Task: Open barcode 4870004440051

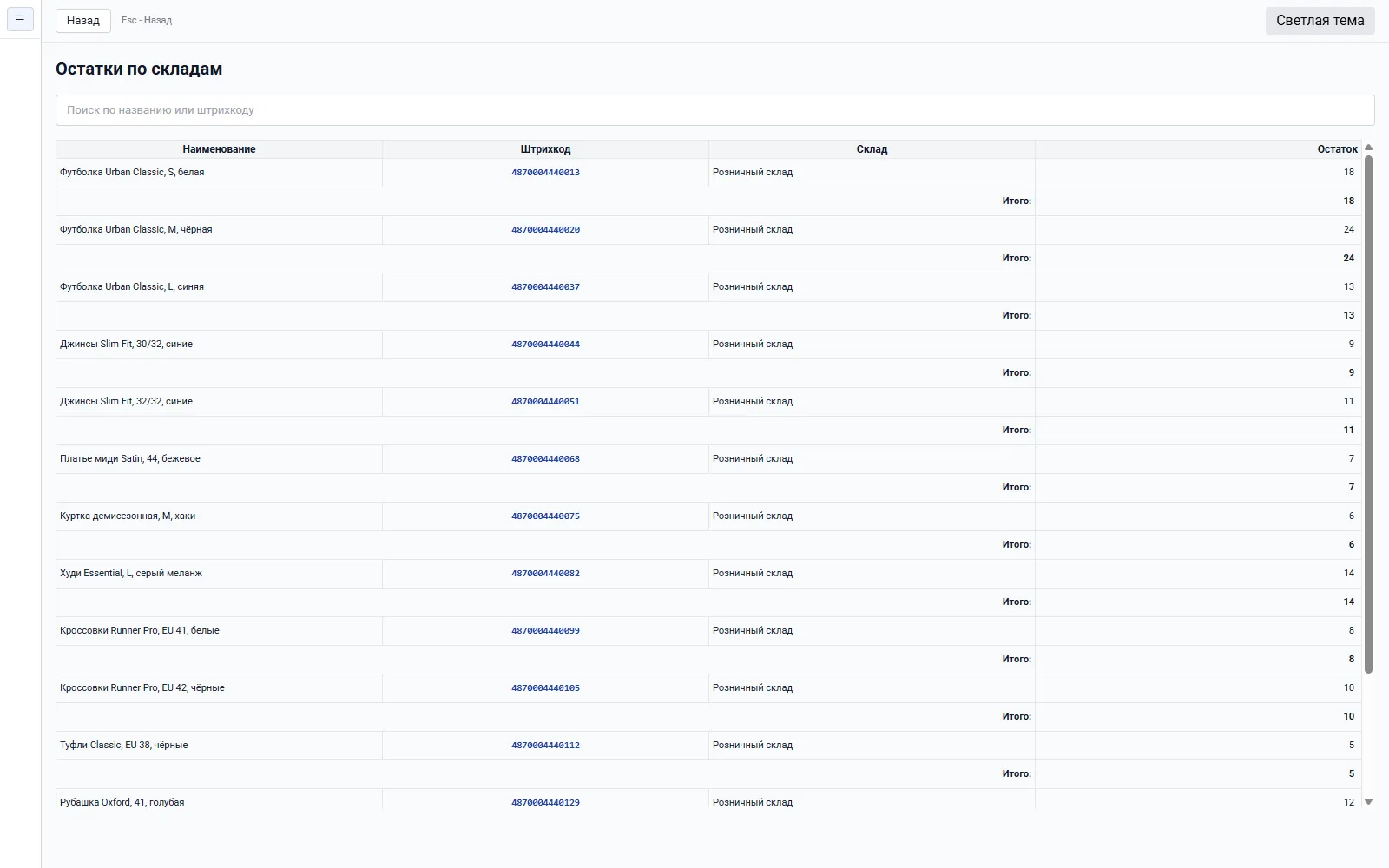Action: tap(545, 402)
